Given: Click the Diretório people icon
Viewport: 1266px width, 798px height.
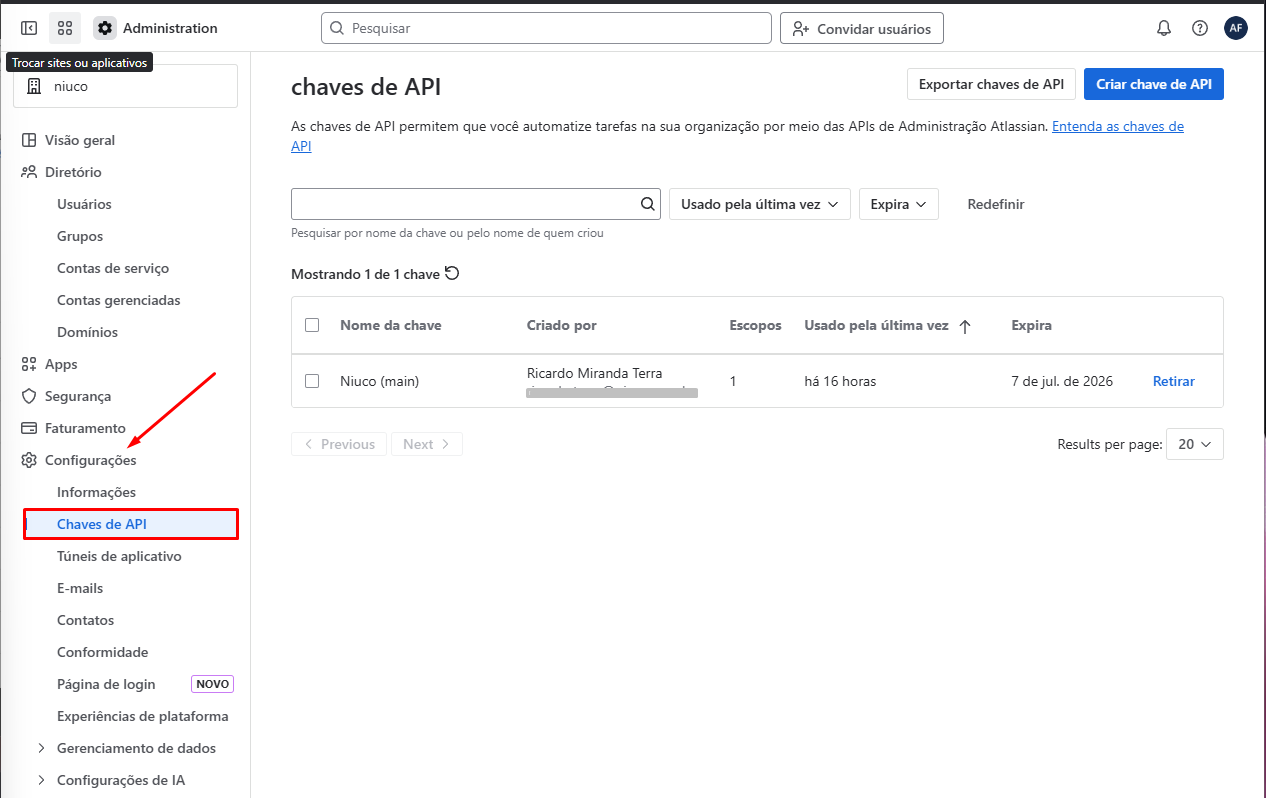Looking at the screenshot, I should point(29,172).
